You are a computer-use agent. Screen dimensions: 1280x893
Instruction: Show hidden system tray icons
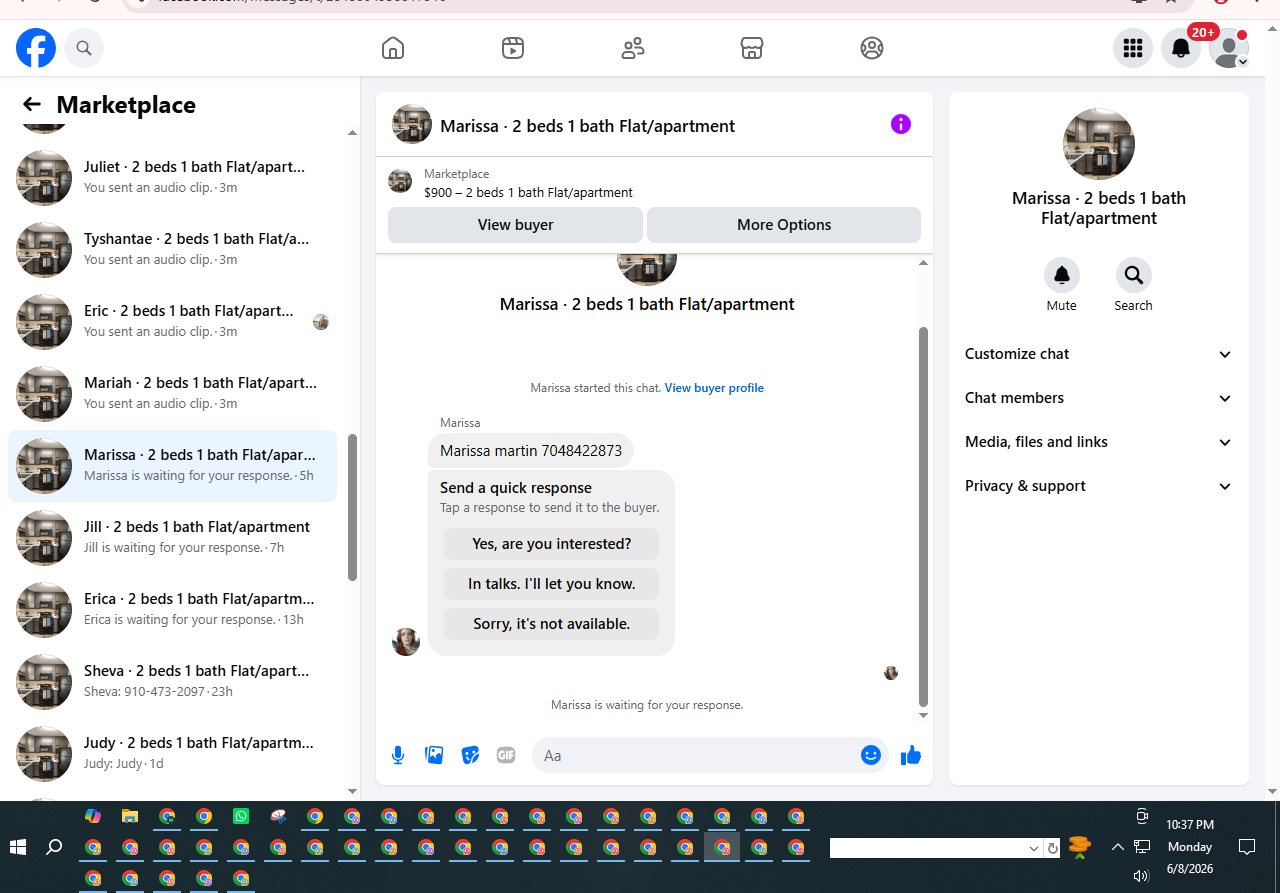pos(1117,847)
